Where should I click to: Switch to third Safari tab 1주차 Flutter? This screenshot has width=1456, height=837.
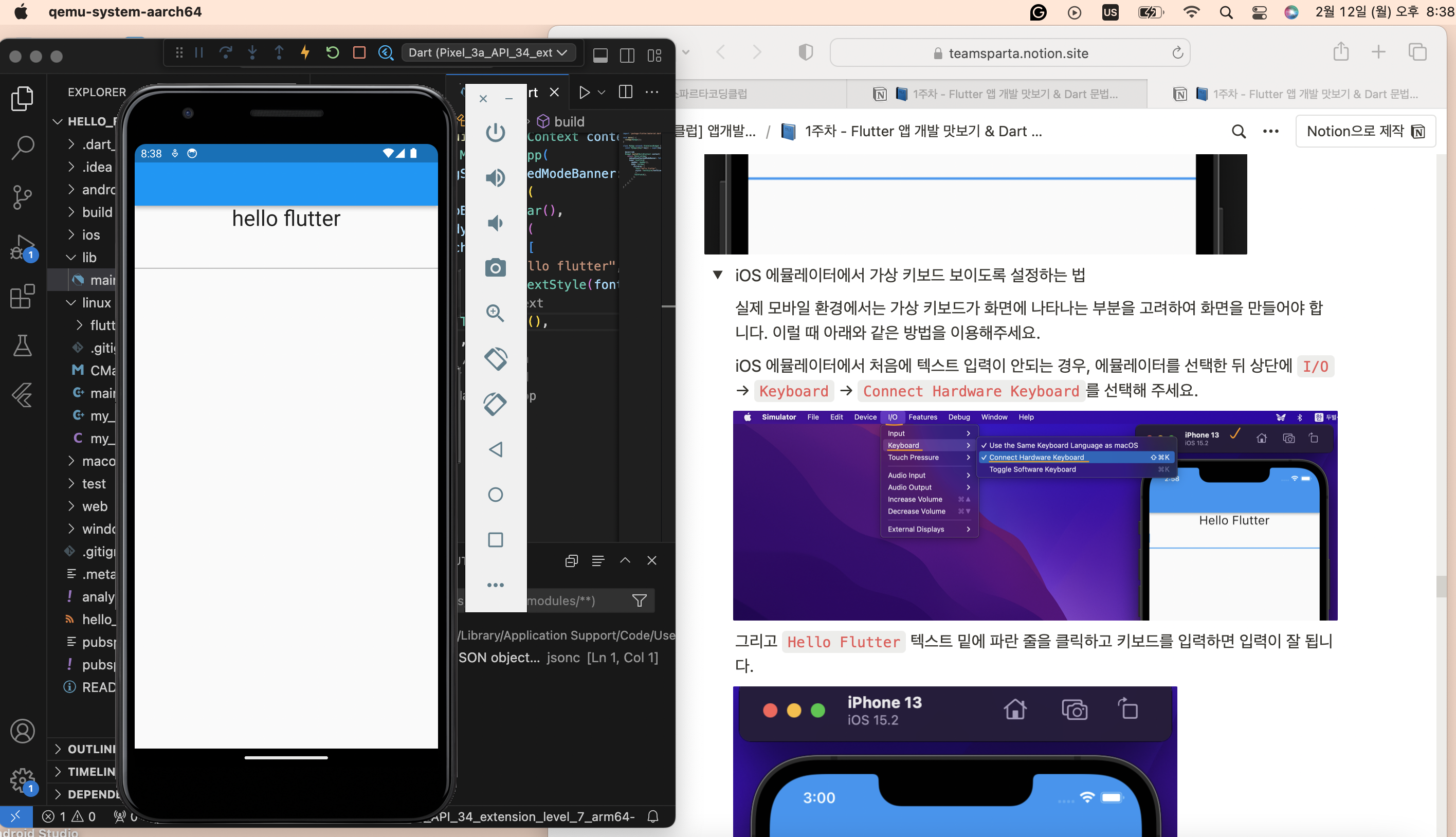1296,94
